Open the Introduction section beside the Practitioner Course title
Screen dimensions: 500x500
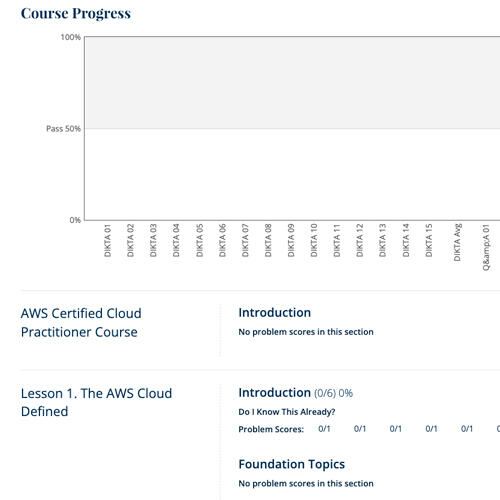tap(274, 313)
